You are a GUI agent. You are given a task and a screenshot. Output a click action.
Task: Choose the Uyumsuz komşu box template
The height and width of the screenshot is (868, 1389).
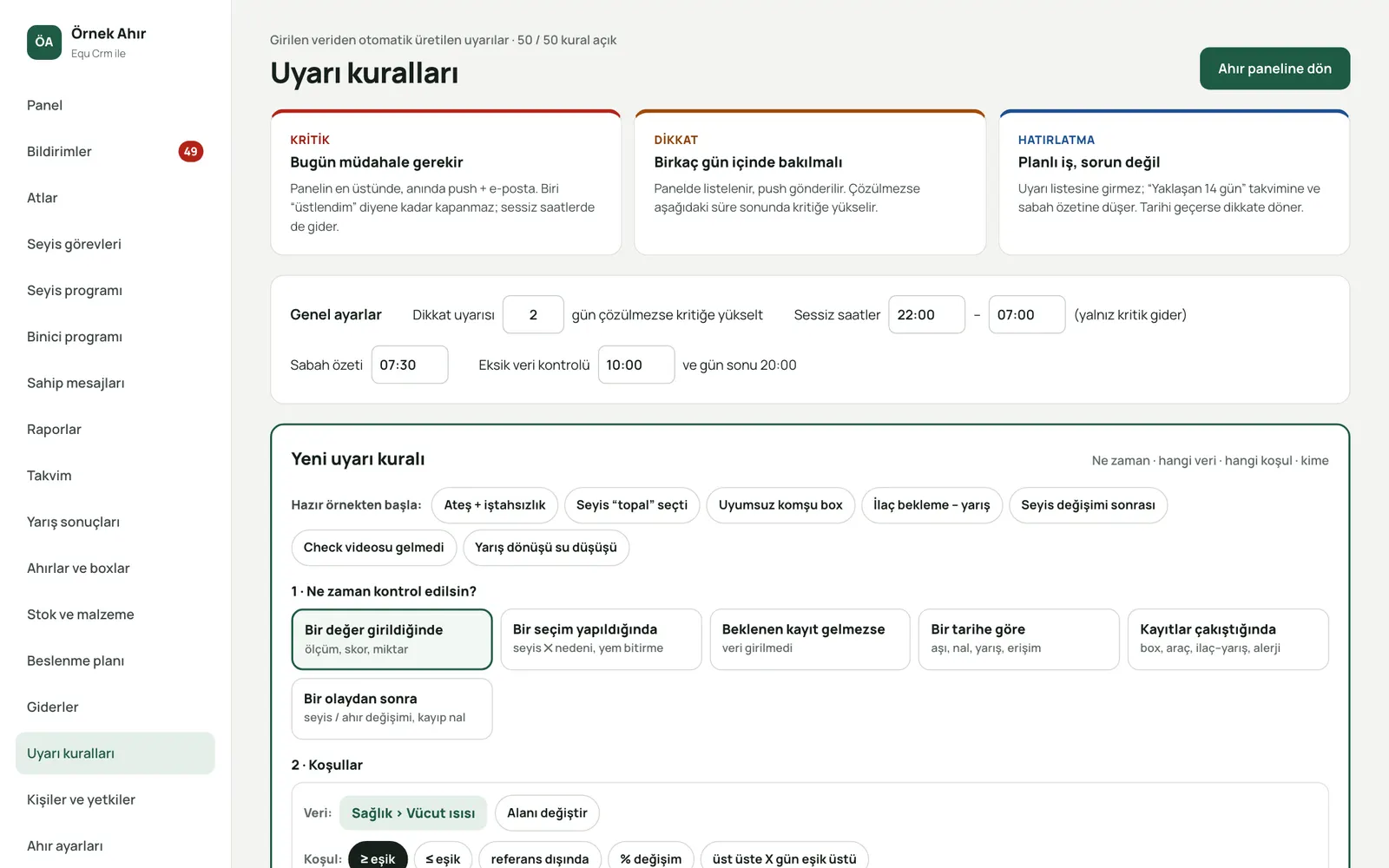coord(780,505)
